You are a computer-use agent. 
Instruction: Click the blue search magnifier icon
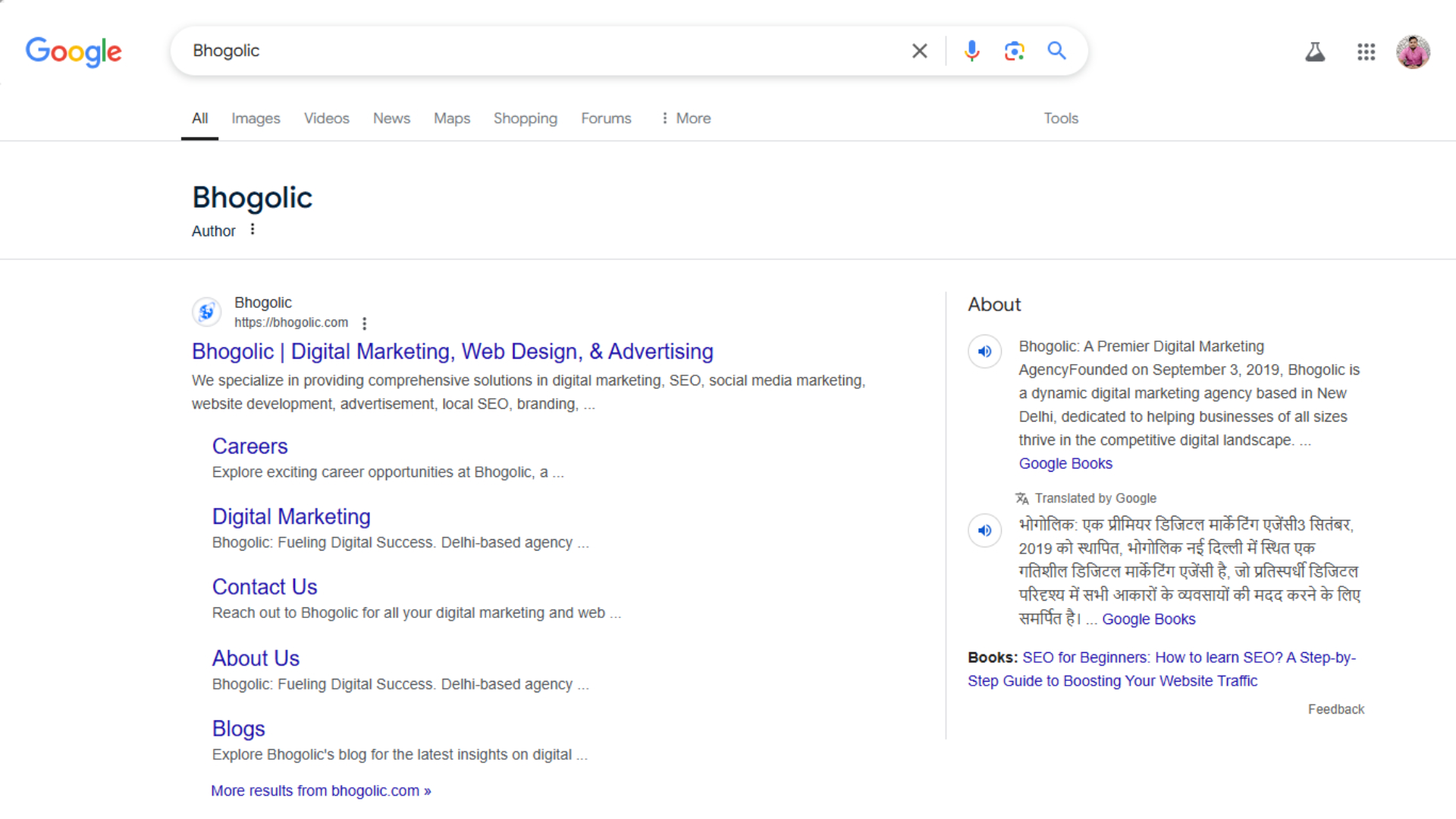pyautogui.click(x=1056, y=51)
